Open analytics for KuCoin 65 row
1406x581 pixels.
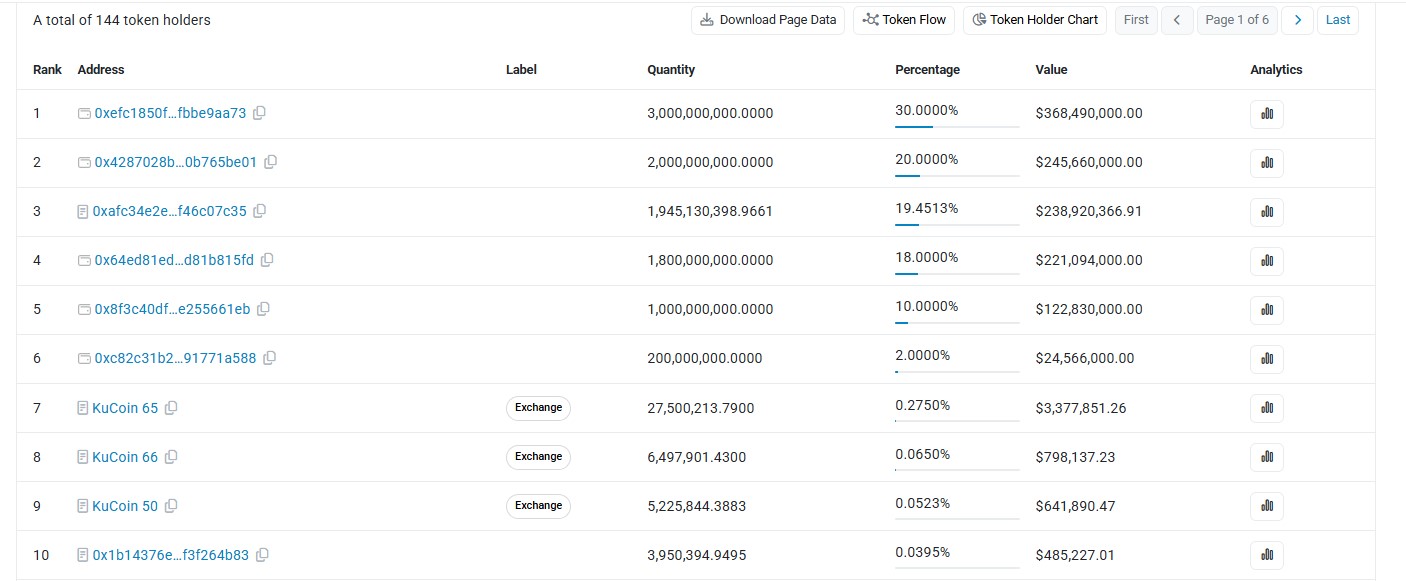click(1267, 408)
